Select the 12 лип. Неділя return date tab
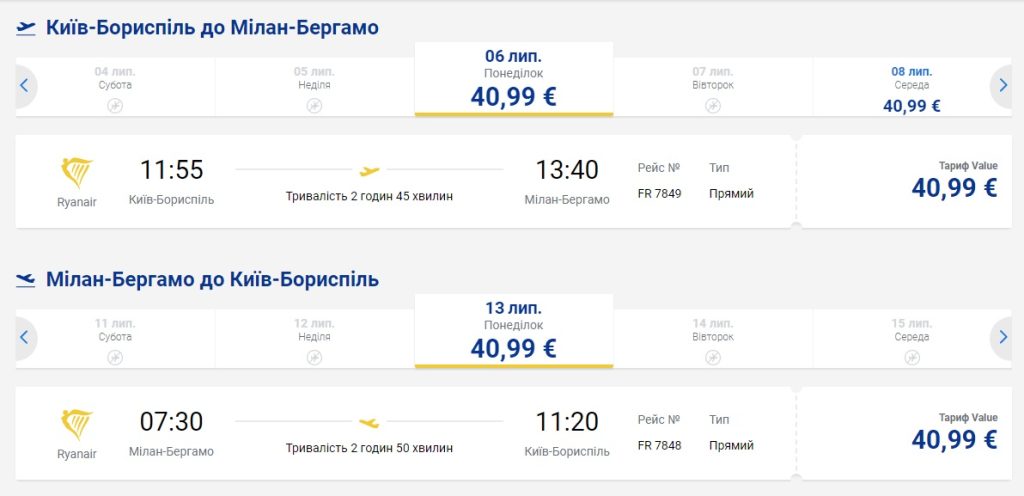Image resolution: width=1024 pixels, height=496 pixels. [x=314, y=340]
